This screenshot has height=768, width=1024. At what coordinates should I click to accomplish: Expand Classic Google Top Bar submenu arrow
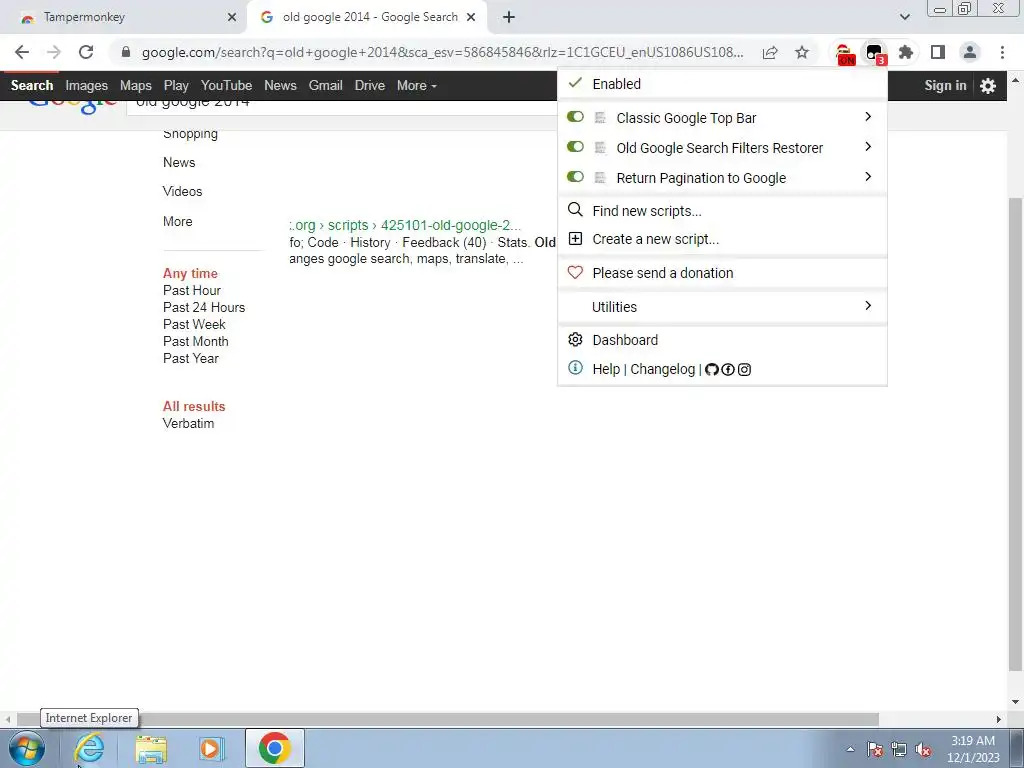[868, 117]
